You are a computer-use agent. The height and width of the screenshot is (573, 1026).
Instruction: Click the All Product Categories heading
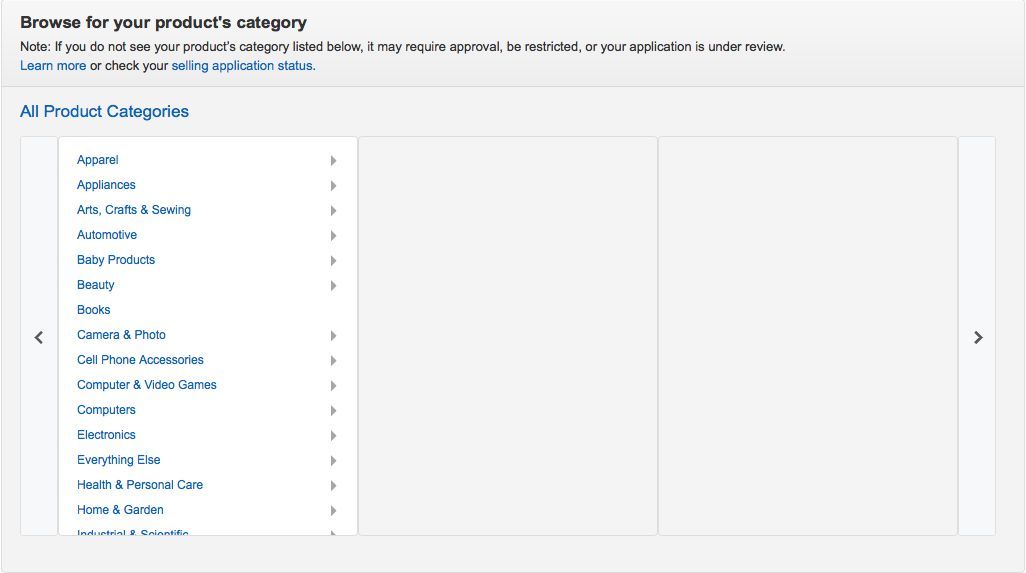[x=104, y=111]
